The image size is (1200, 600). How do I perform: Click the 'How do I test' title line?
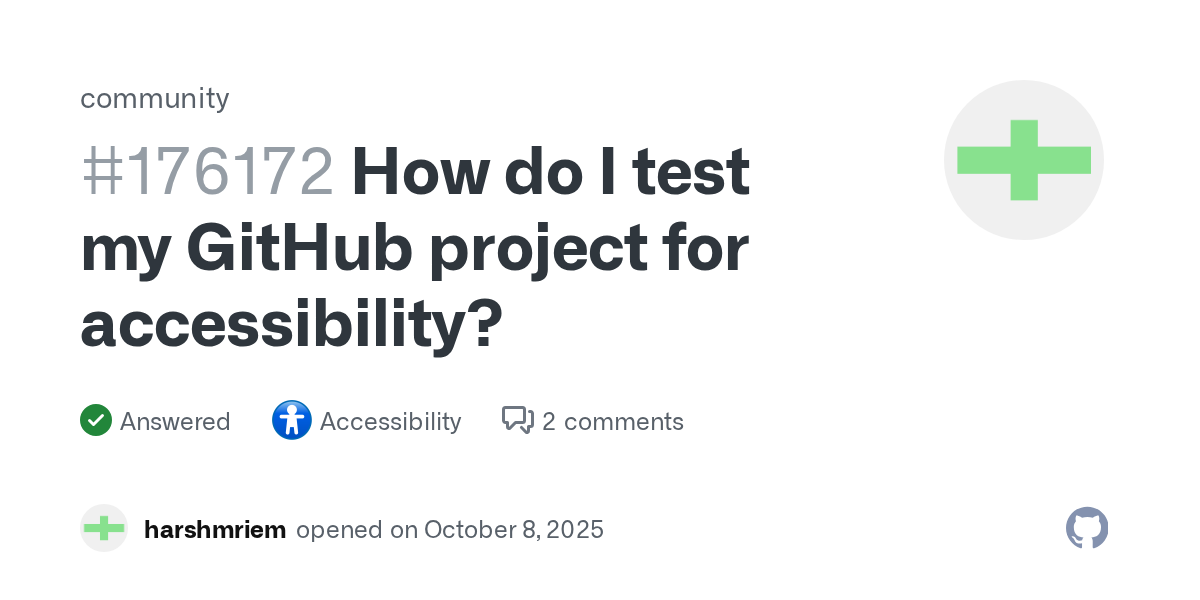[x=550, y=172]
